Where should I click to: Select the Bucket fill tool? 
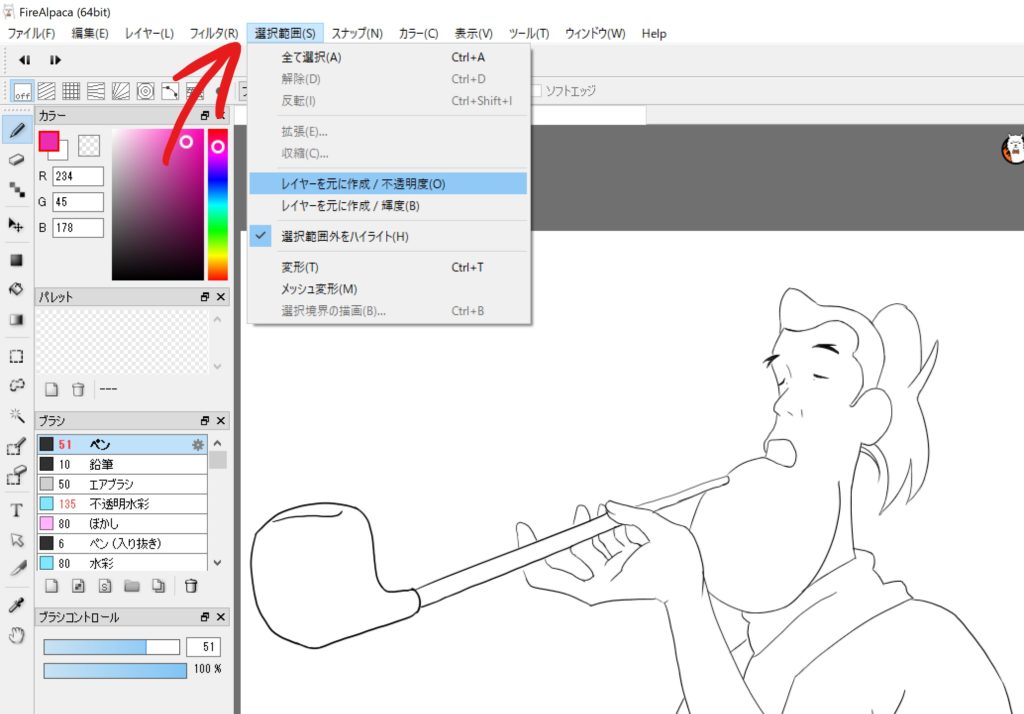pos(17,289)
